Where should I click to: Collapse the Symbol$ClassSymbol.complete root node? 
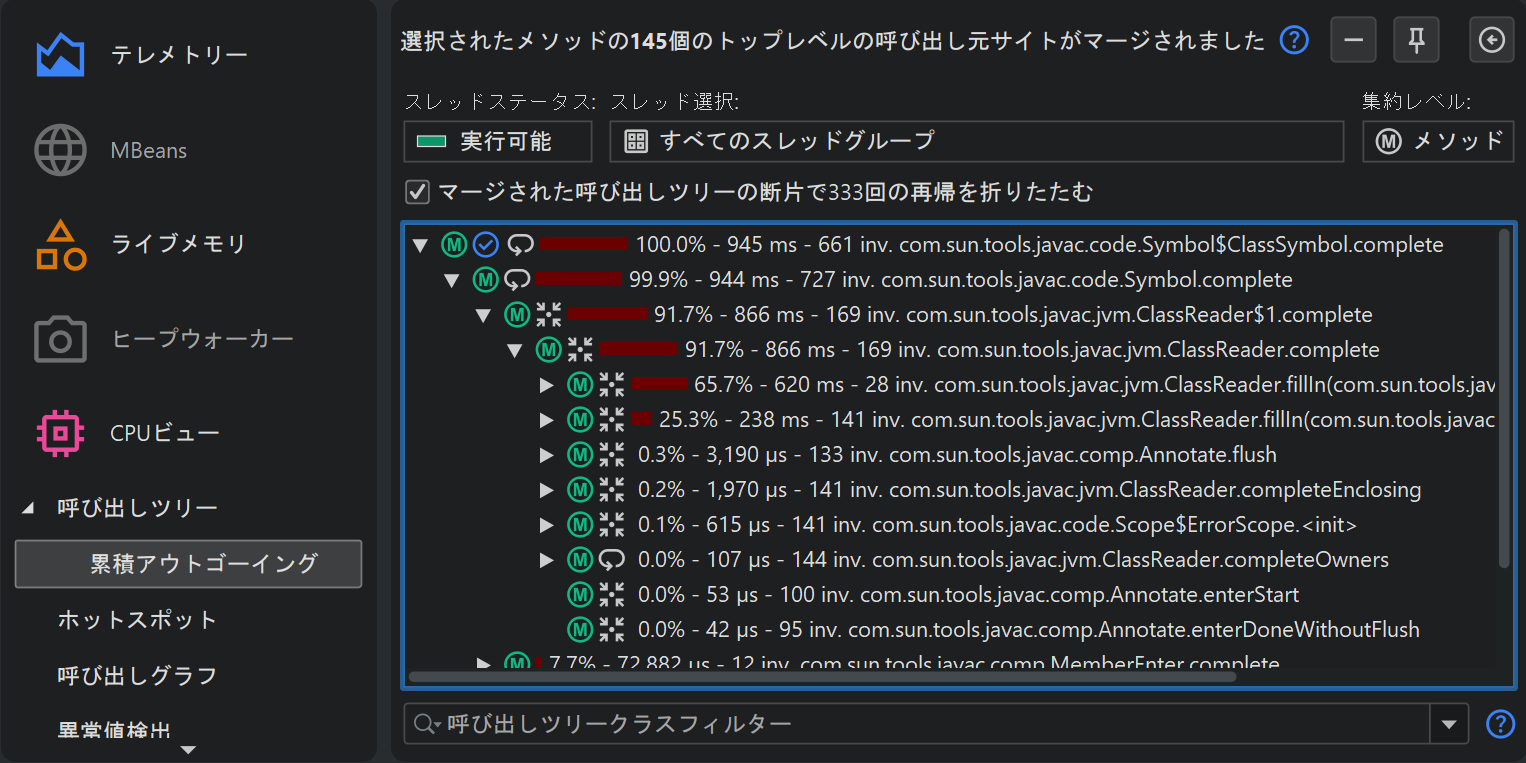point(420,245)
